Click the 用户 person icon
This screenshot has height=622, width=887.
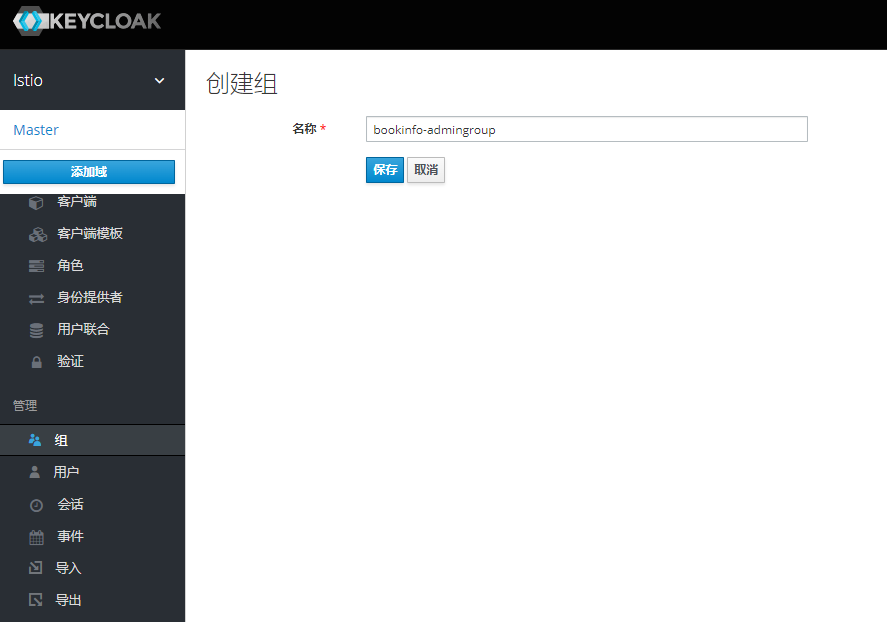35,472
